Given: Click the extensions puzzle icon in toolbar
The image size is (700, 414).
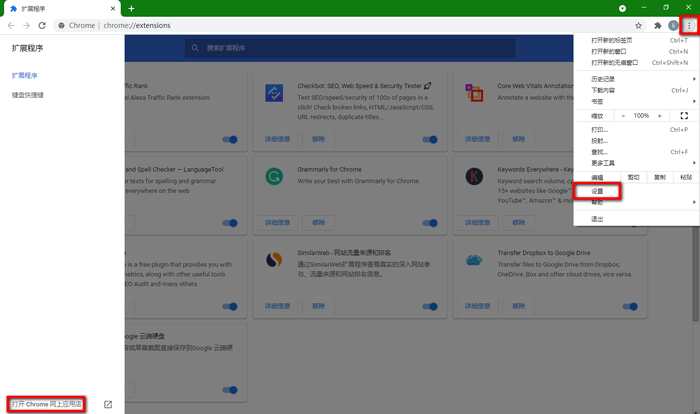Looking at the screenshot, I should (658, 25).
